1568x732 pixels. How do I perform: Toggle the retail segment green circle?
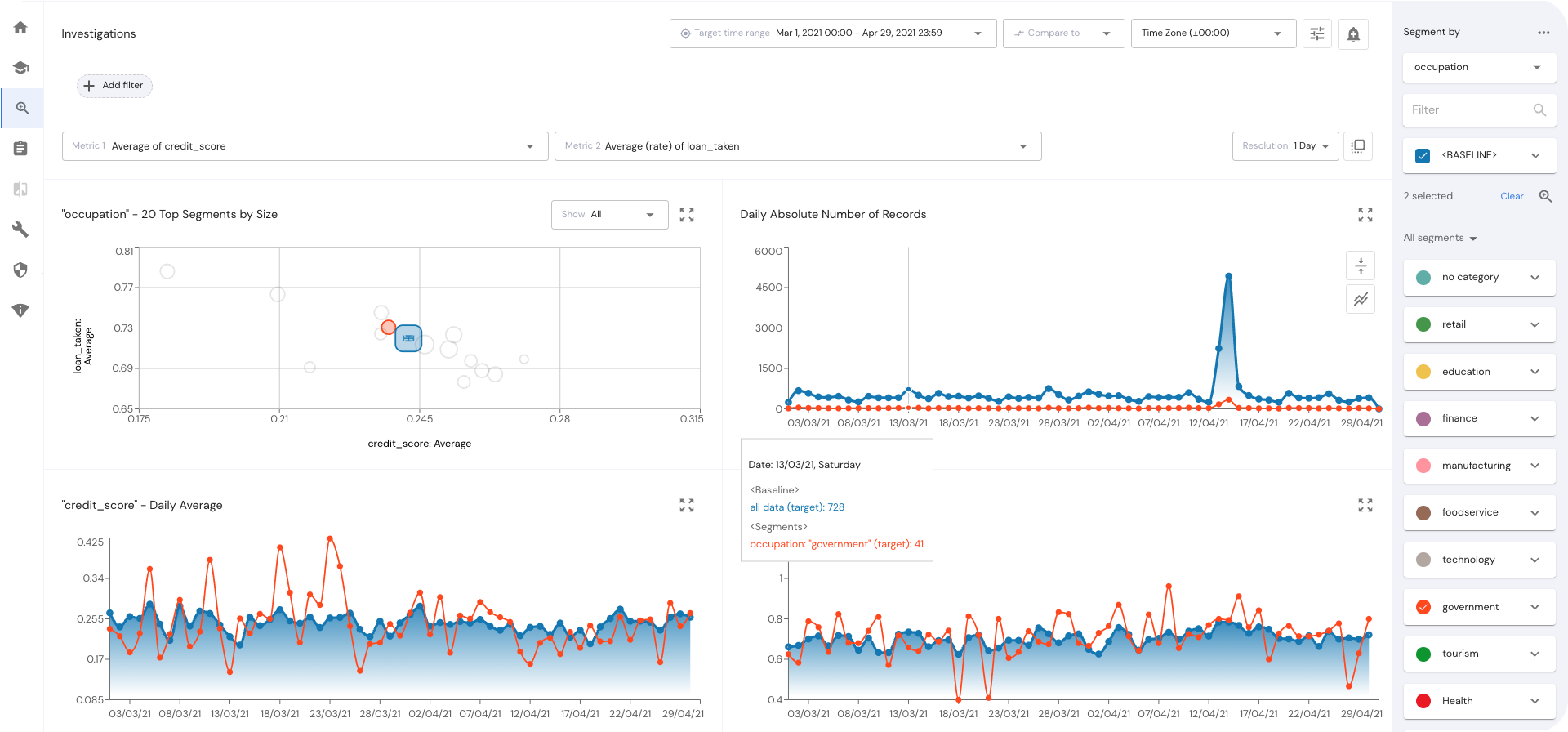click(x=1423, y=324)
